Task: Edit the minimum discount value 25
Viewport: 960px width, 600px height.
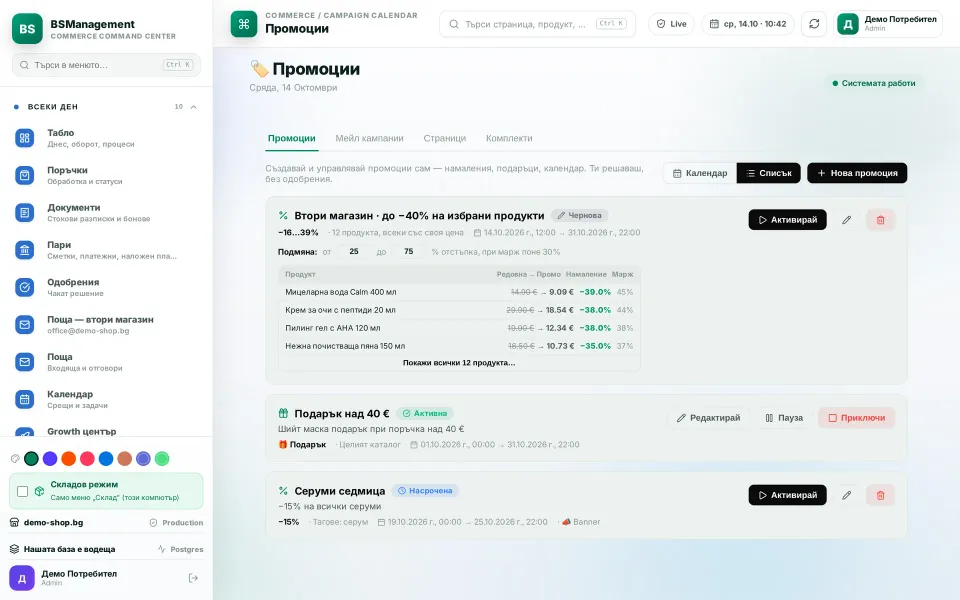Action: [x=354, y=252]
